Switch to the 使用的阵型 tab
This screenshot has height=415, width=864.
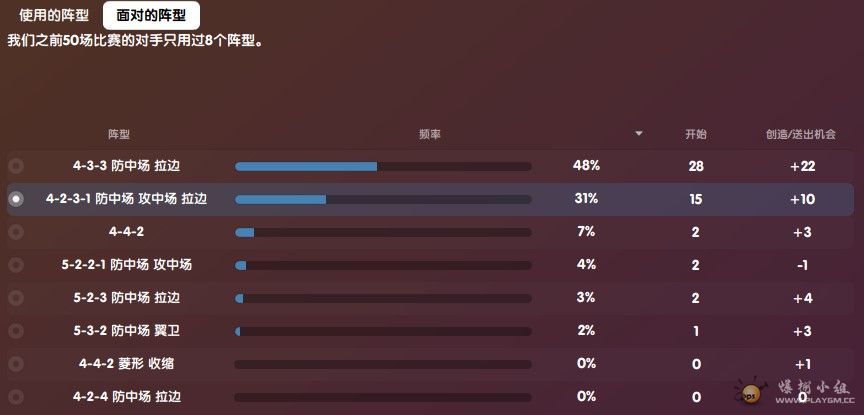coord(53,15)
